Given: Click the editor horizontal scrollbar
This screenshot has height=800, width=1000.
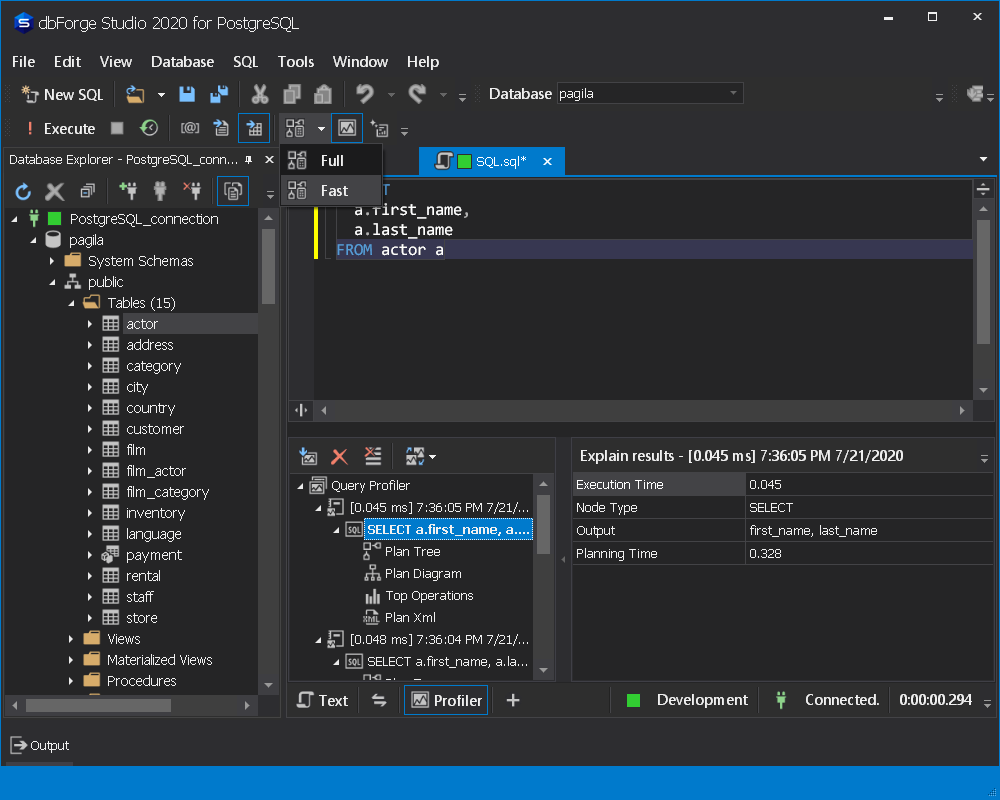Looking at the screenshot, I should pos(643,410).
